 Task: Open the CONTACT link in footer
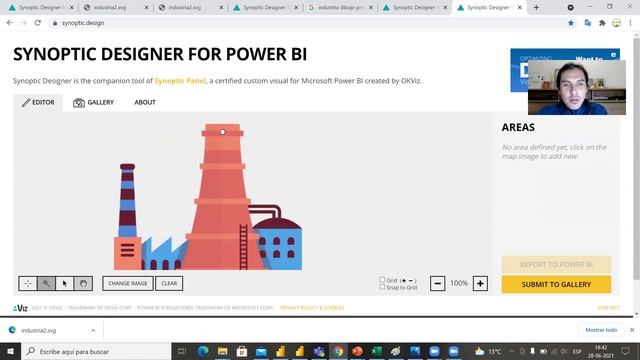pyautogui.click(x=608, y=308)
